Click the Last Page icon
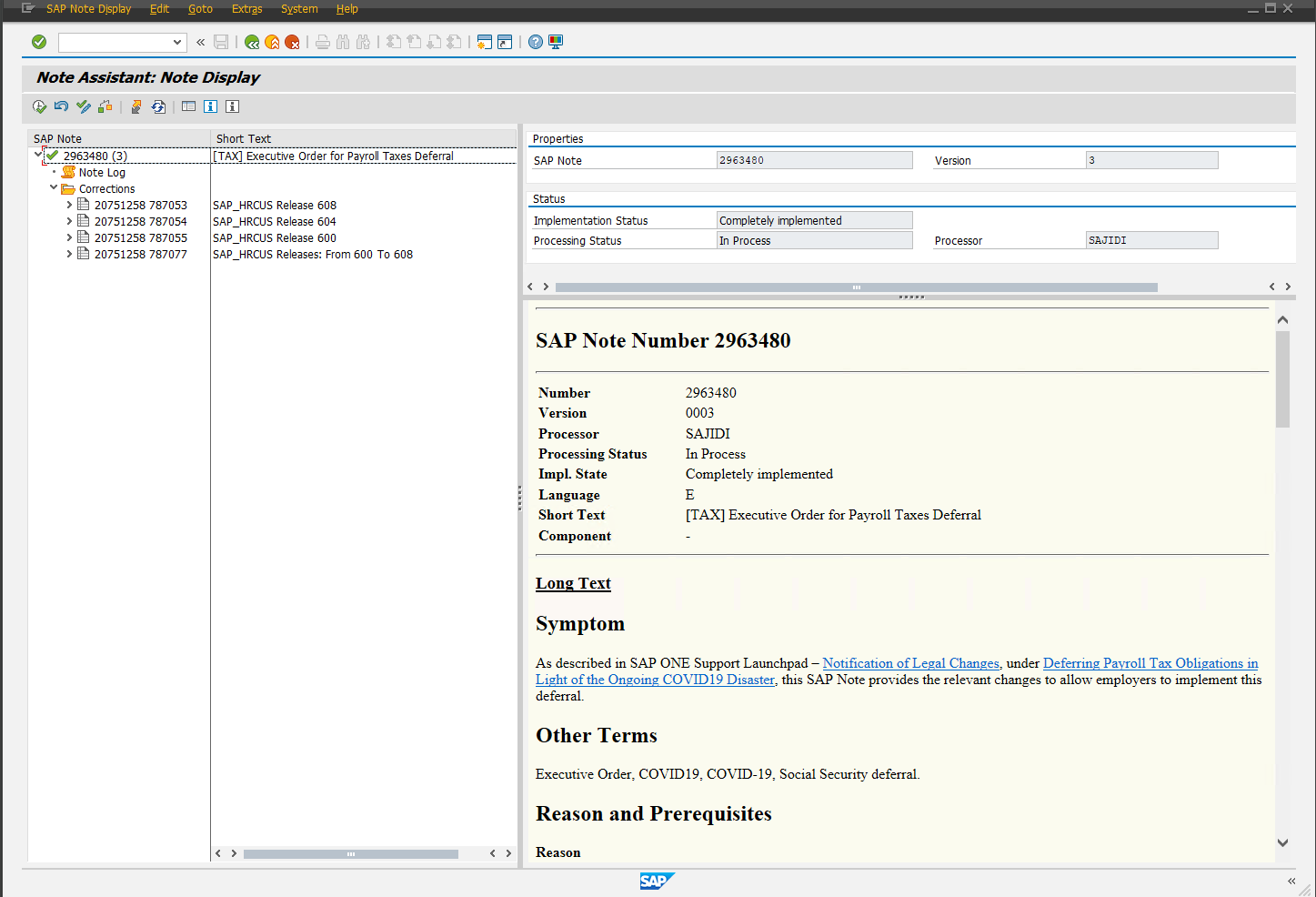This screenshot has width=1316, height=897. point(454,42)
